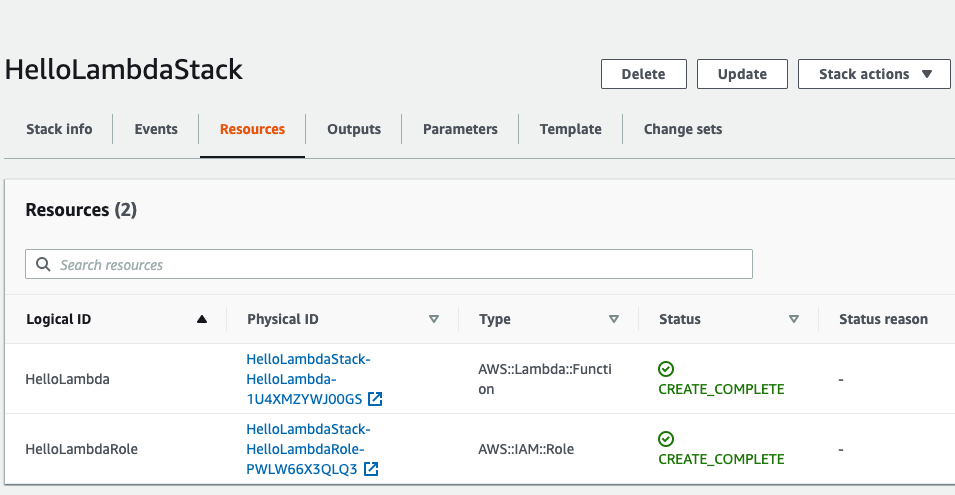Screen dimensions: 955x495
Task: Focus the Search resources field
Action: (389, 264)
